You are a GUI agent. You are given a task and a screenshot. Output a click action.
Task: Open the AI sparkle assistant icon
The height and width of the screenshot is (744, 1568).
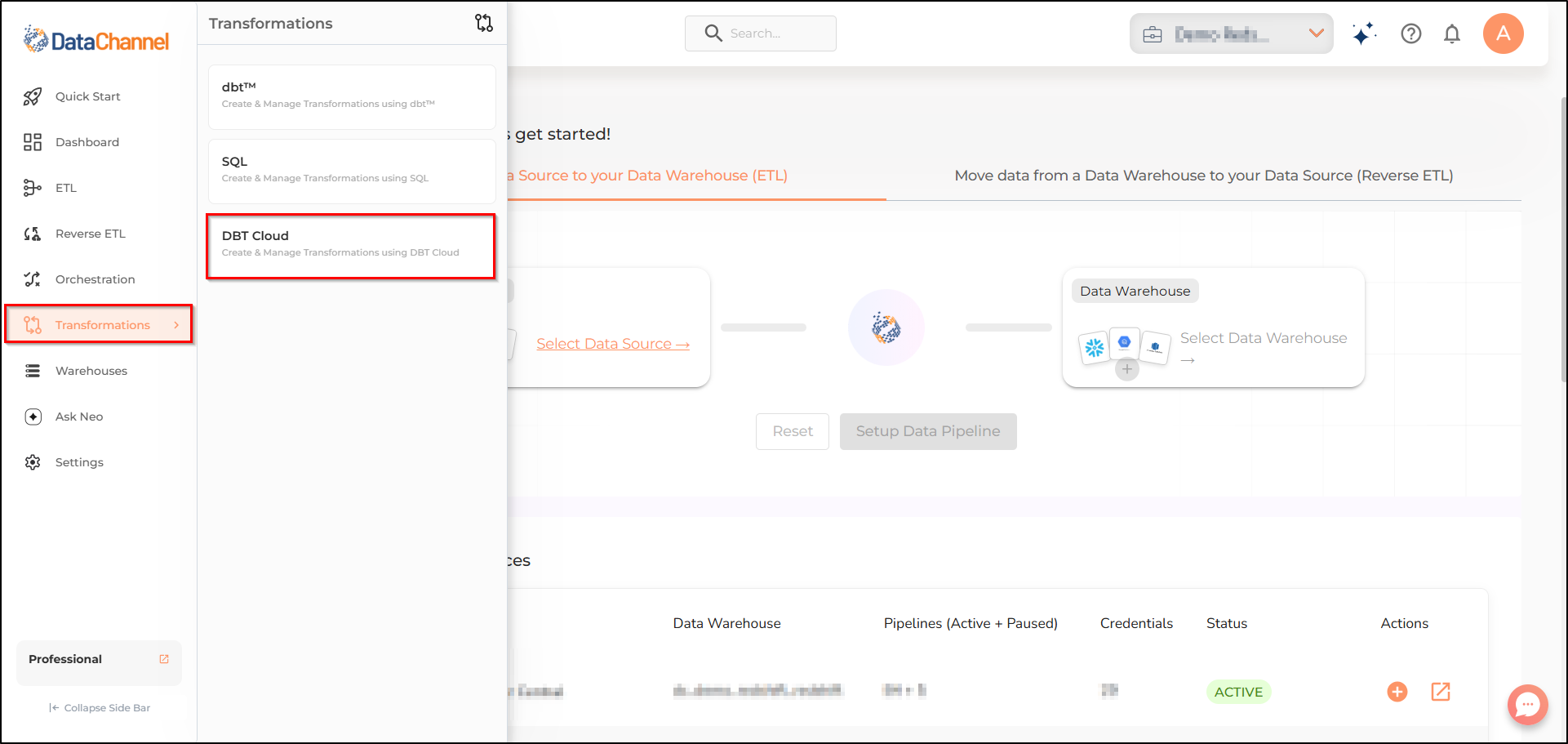point(1364,33)
